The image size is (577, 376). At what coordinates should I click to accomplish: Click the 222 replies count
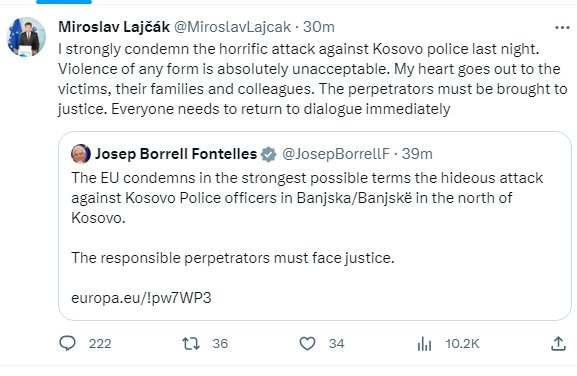[x=100, y=344]
